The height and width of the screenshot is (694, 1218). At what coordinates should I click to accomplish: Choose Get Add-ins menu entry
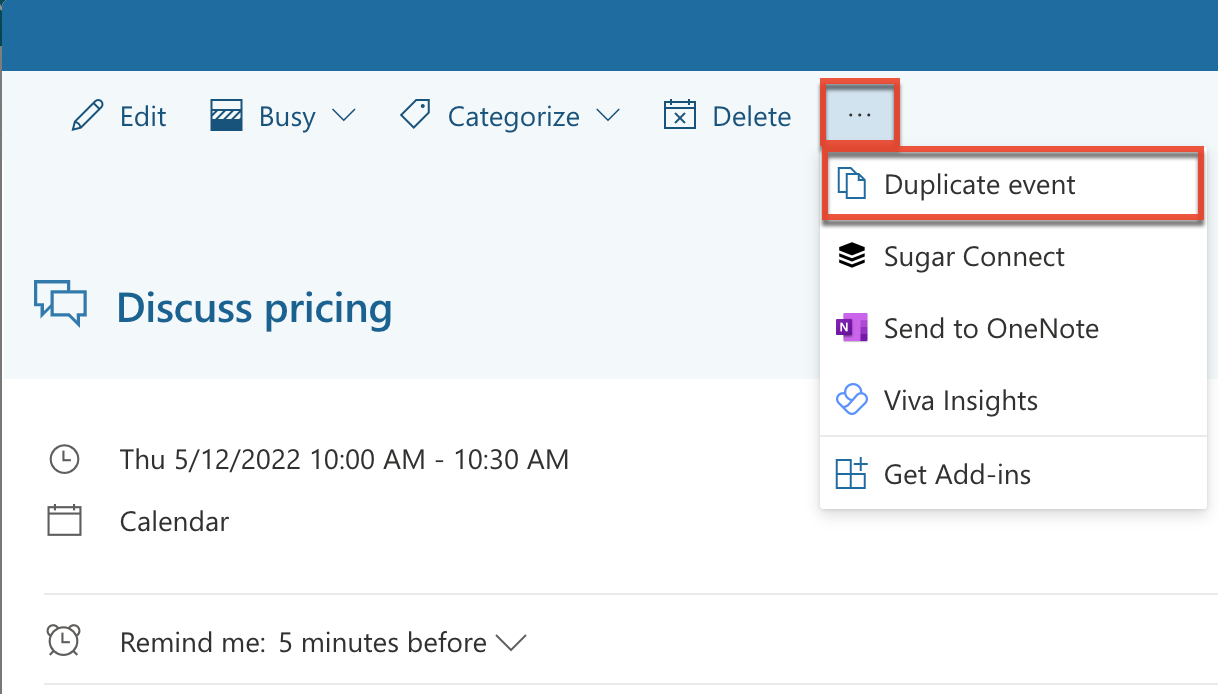click(957, 473)
